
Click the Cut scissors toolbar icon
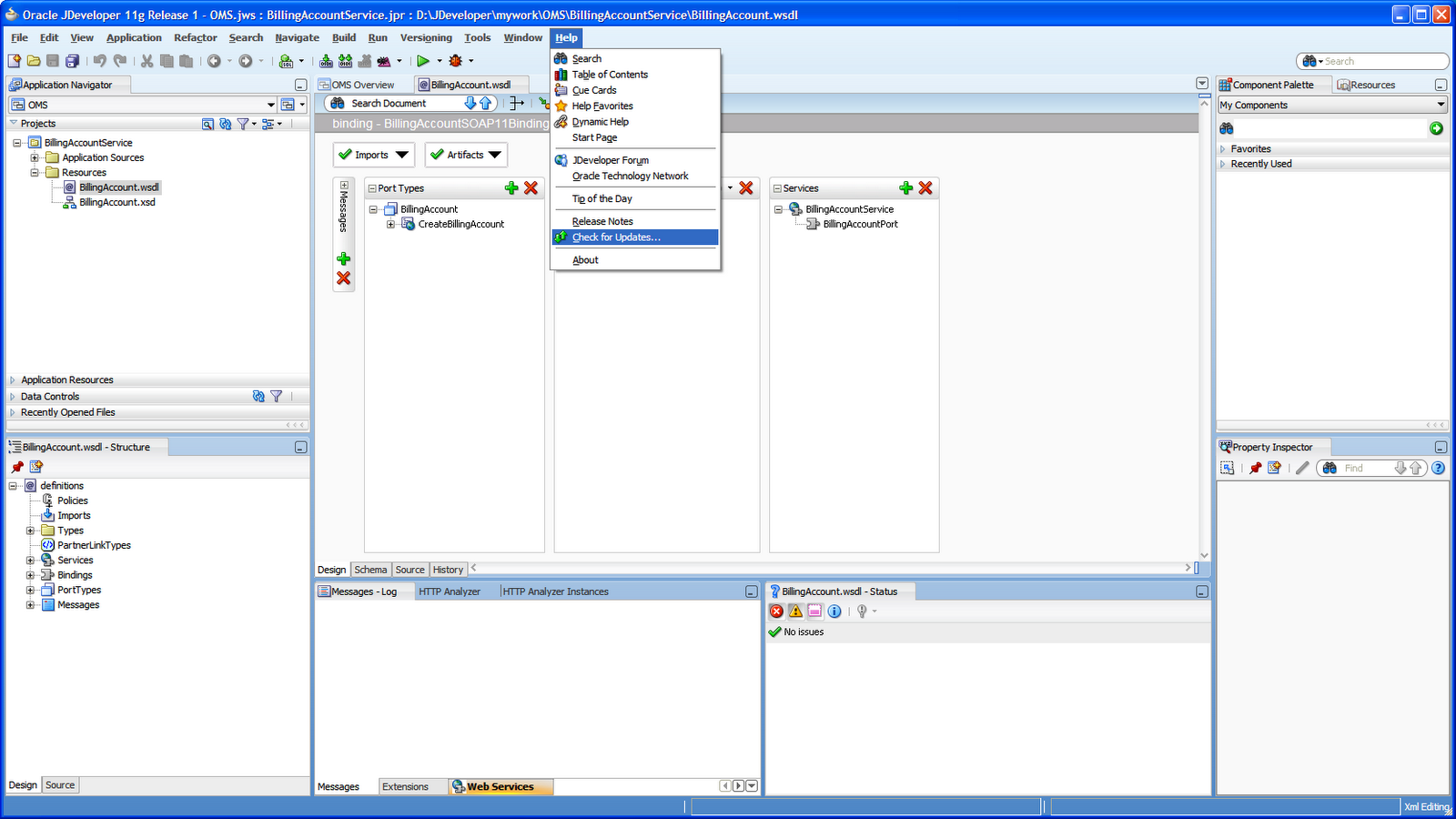click(x=147, y=61)
